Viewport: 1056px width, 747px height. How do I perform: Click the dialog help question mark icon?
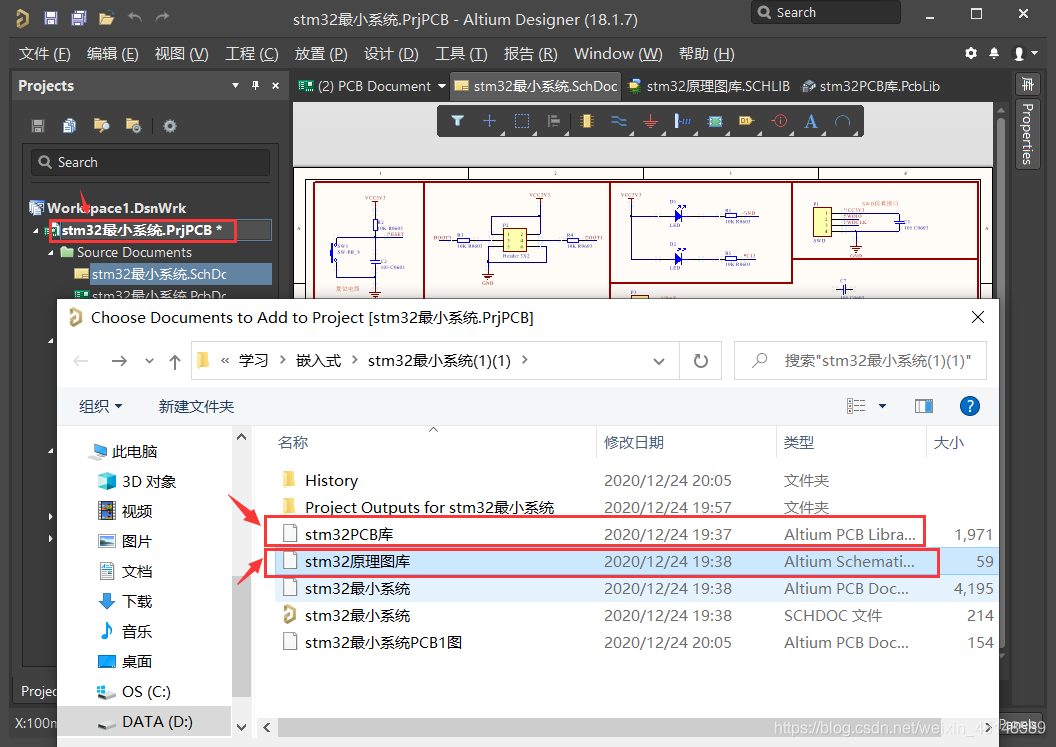[969, 406]
